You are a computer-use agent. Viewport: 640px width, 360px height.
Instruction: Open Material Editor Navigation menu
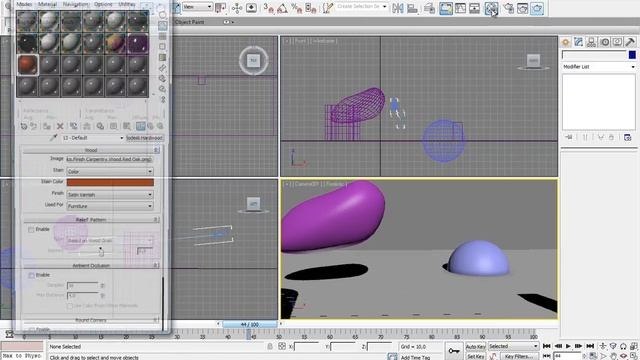pos(76,4)
